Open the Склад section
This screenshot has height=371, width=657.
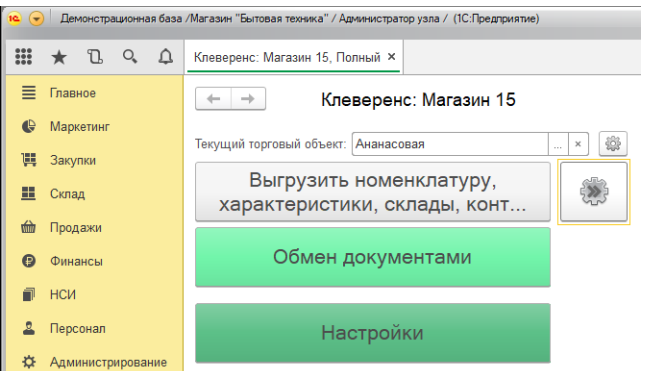(x=67, y=194)
